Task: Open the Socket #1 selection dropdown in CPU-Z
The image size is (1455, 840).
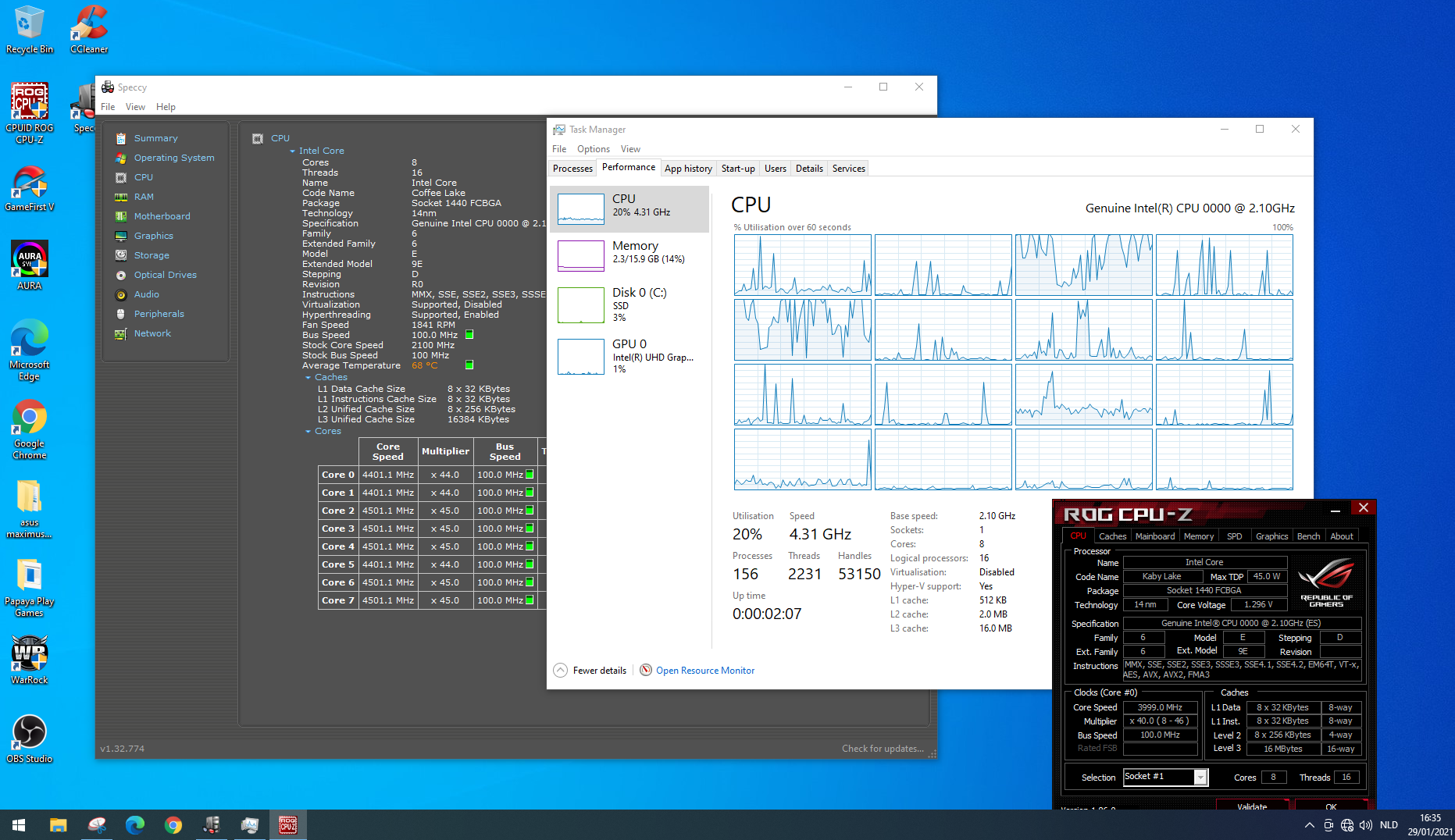Action: click(1201, 777)
